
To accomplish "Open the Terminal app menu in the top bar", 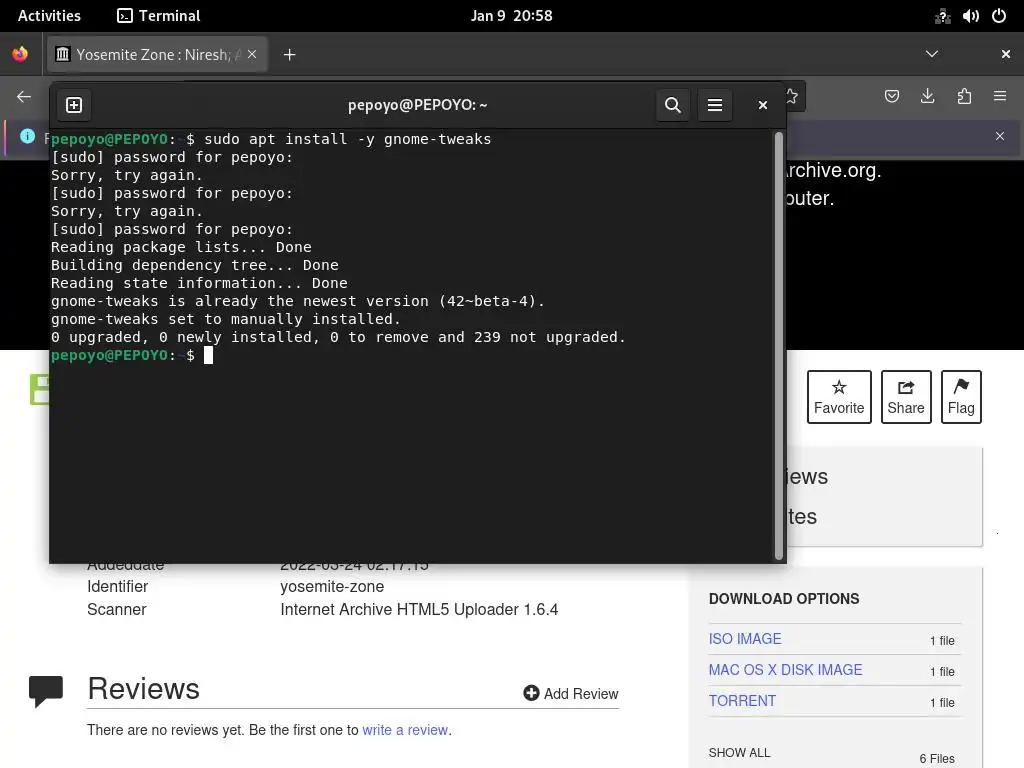I will tap(159, 16).
